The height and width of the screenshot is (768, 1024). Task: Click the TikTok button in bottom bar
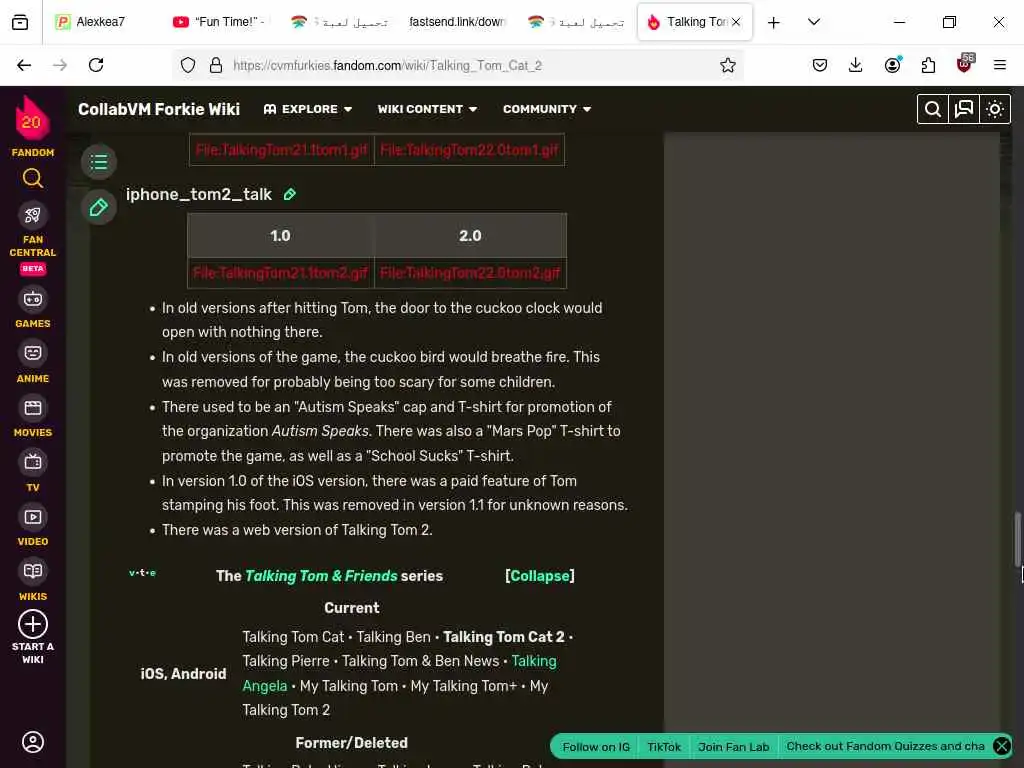point(664,747)
